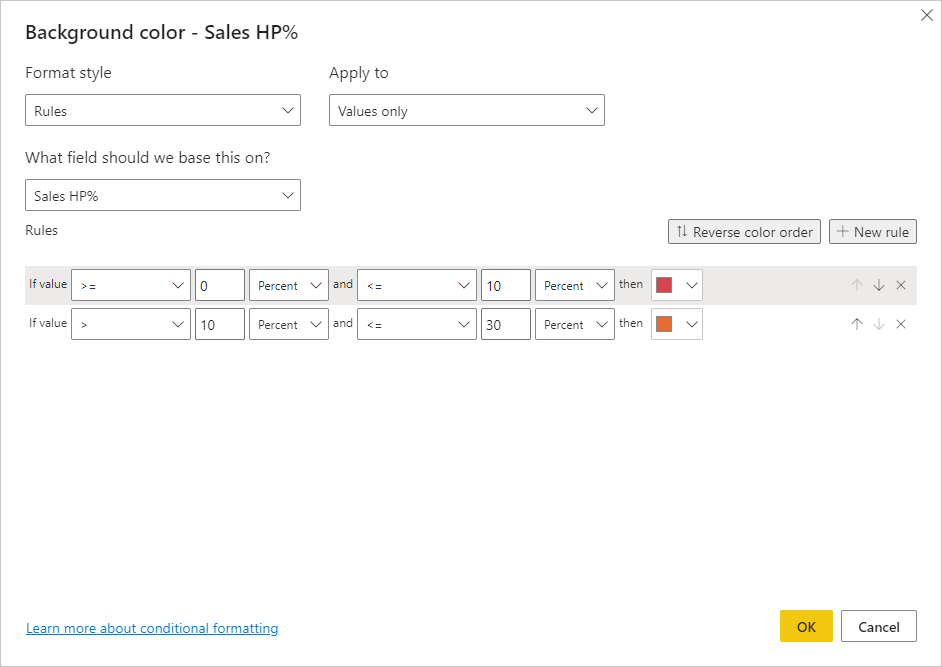Delete the first rule (0 to 10)
The height and width of the screenshot is (667, 942).
[901, 285]
